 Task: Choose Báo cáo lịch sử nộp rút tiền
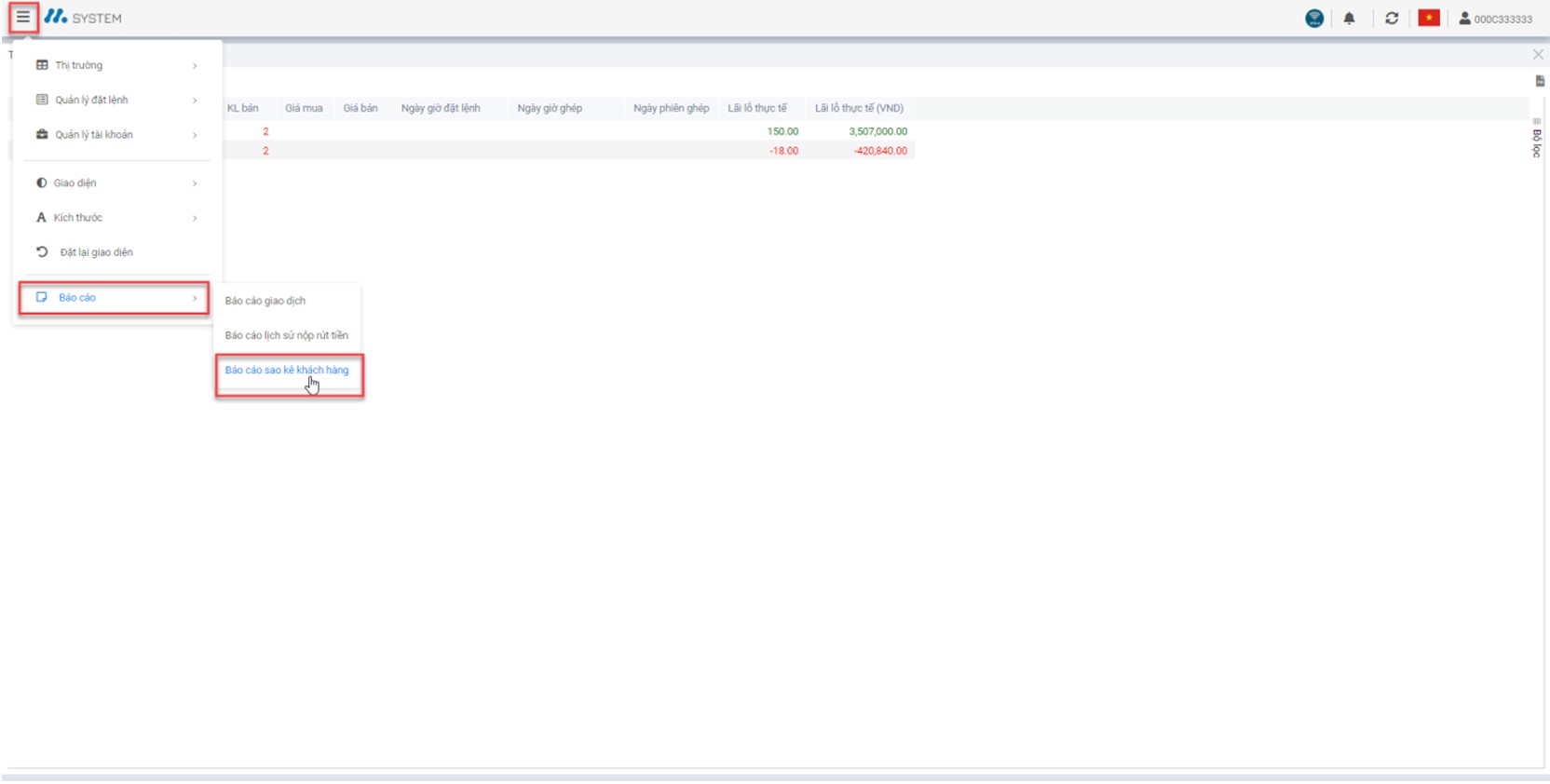287,335
